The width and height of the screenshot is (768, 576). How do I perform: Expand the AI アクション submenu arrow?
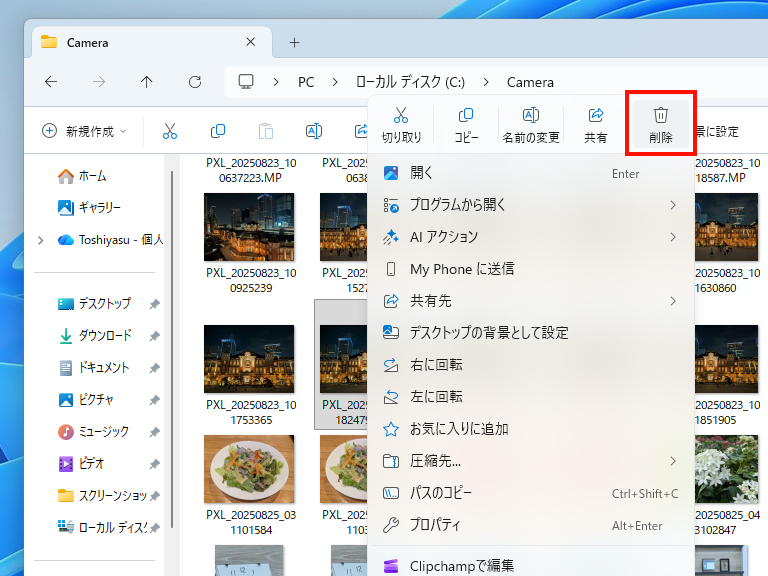(673, 237)
